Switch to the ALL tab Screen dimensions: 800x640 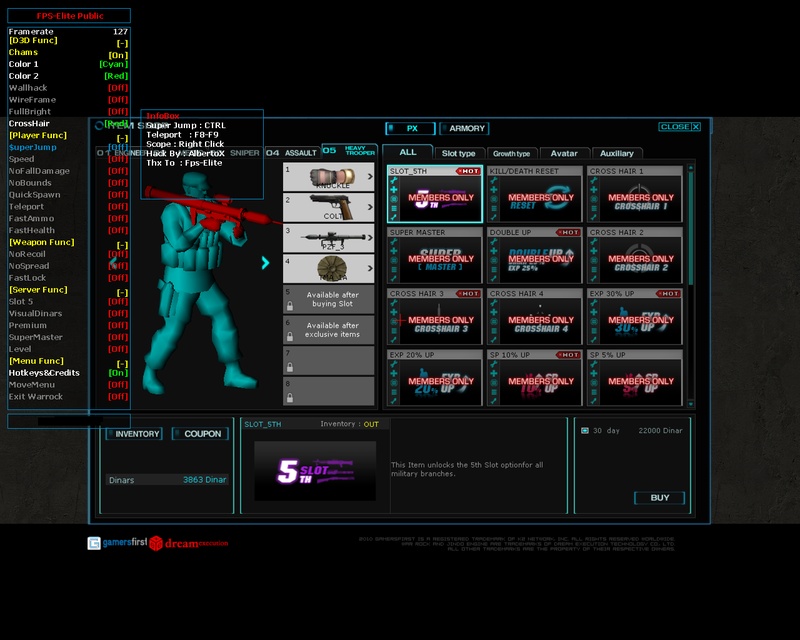[408, 152]
